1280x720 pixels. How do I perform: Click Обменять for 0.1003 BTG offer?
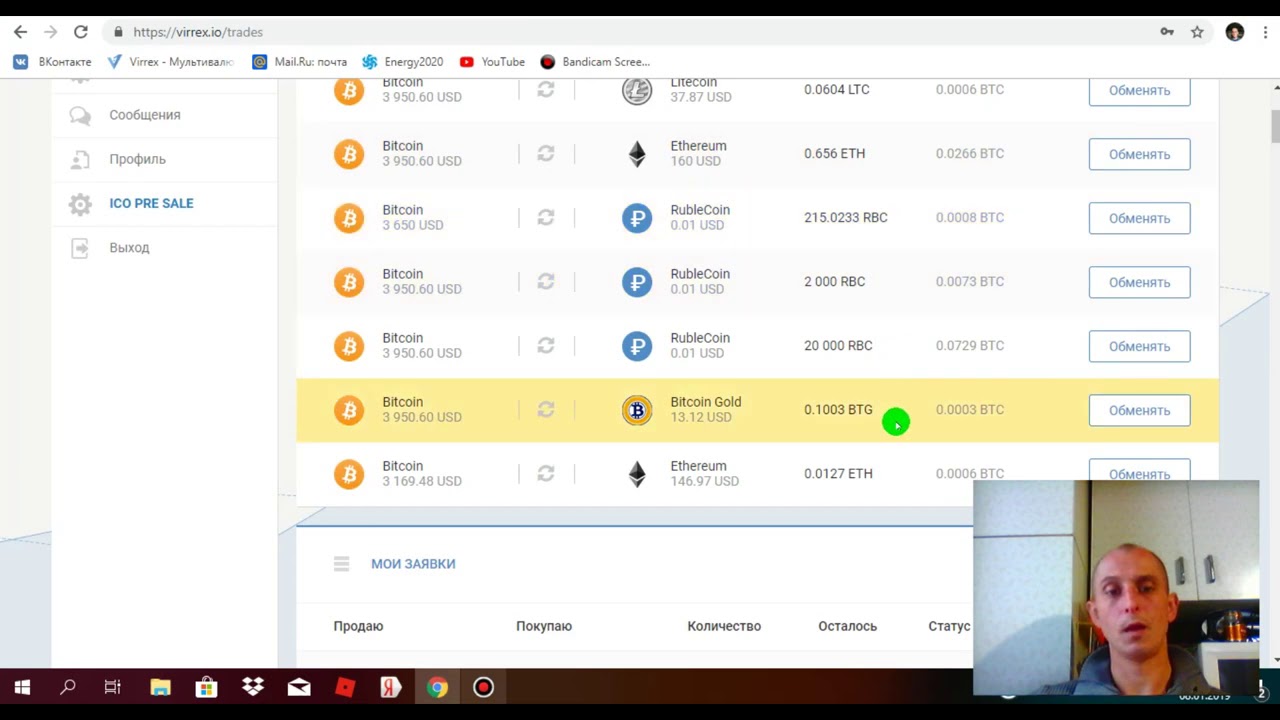click(1139, 410)
